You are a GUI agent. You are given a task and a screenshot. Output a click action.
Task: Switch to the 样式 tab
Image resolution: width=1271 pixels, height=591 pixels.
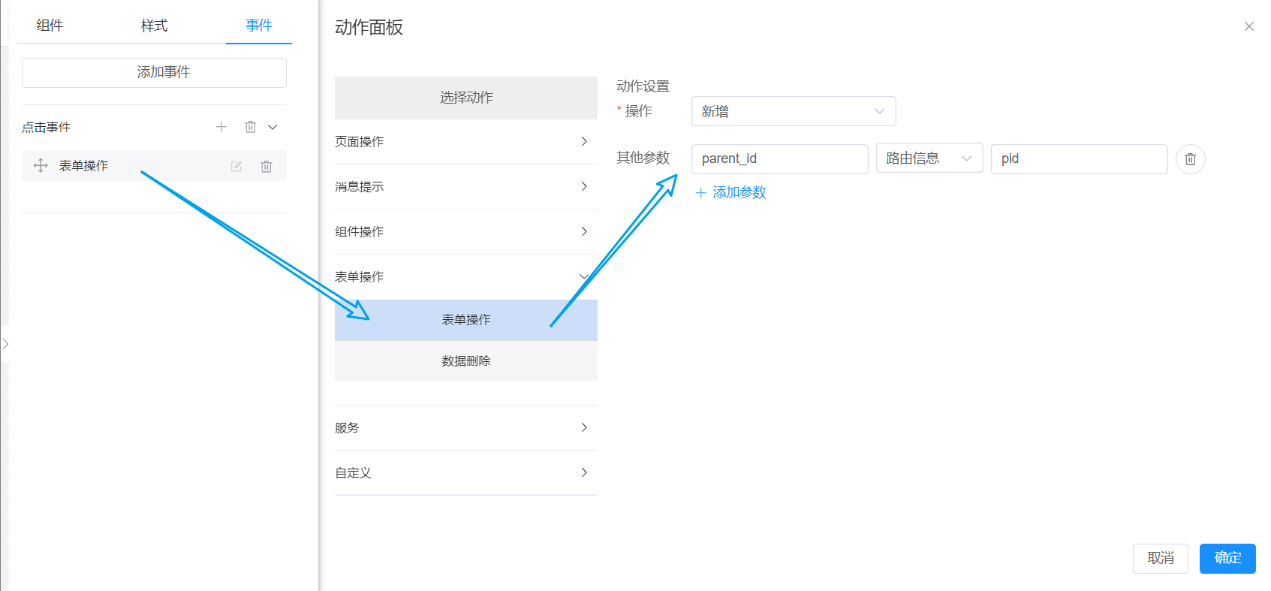(x=154, y=26)
